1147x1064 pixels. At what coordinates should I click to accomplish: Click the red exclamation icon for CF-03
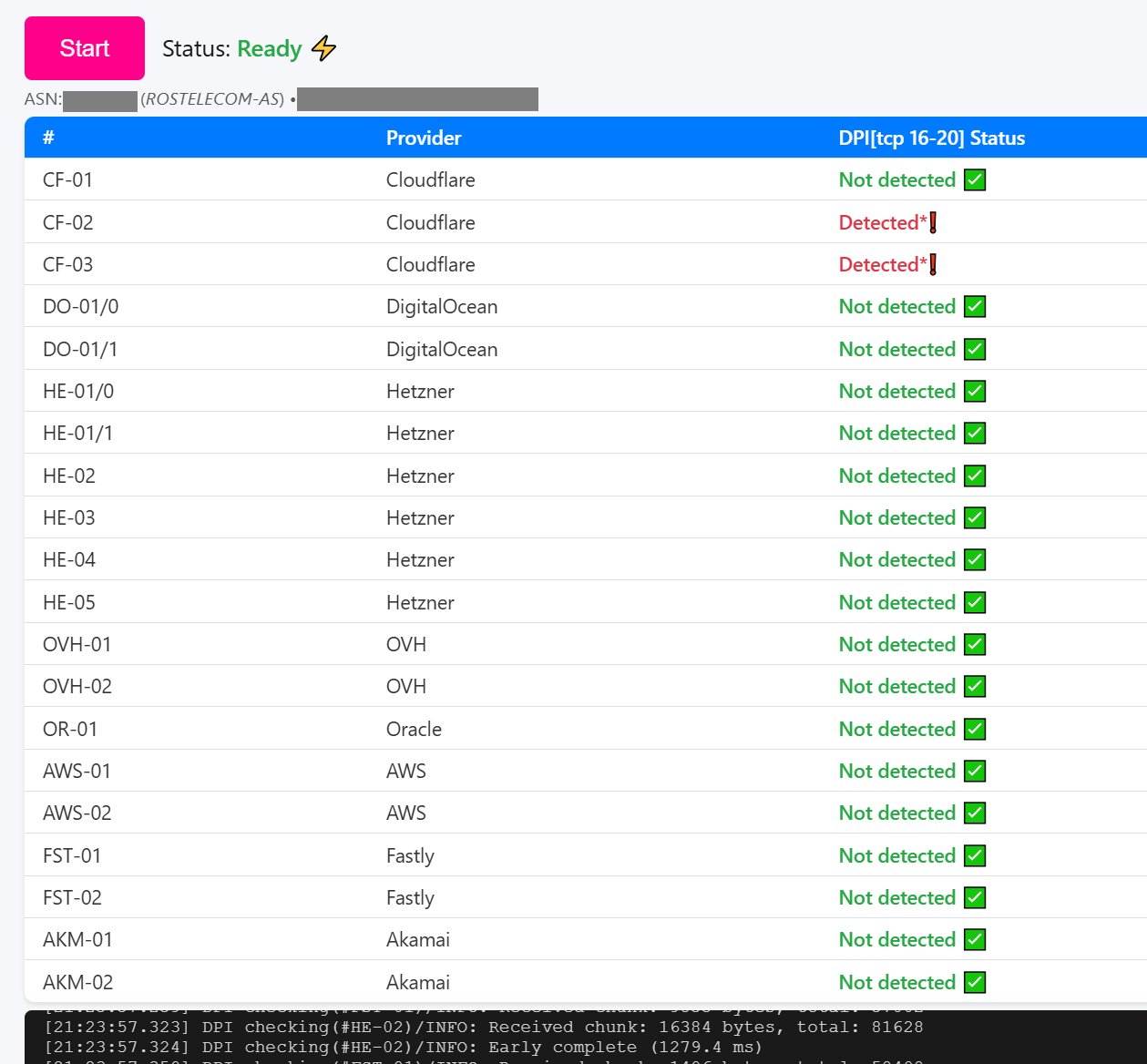[933, 265]
